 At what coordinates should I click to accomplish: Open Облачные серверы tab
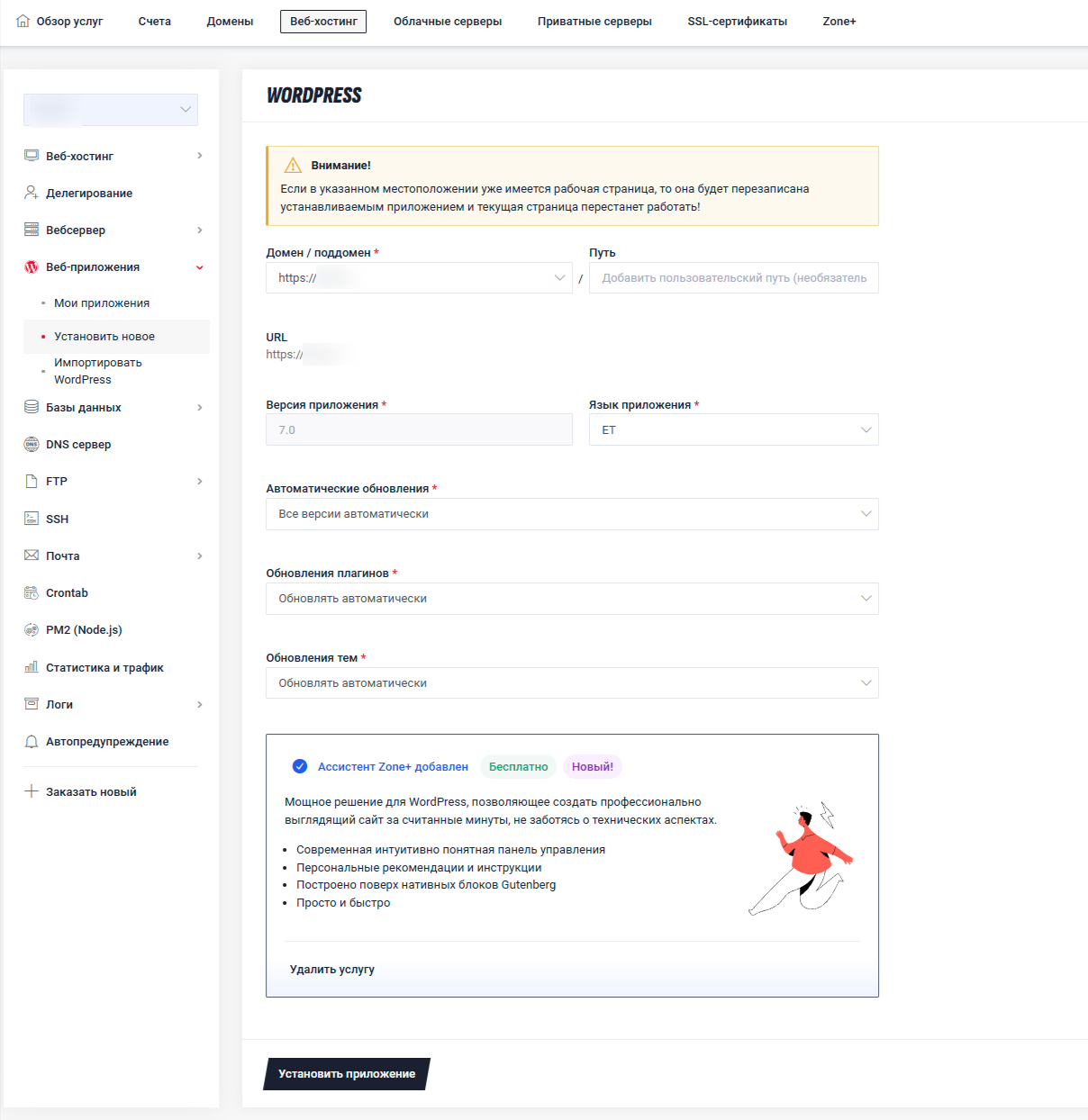[x=448, y=21]
